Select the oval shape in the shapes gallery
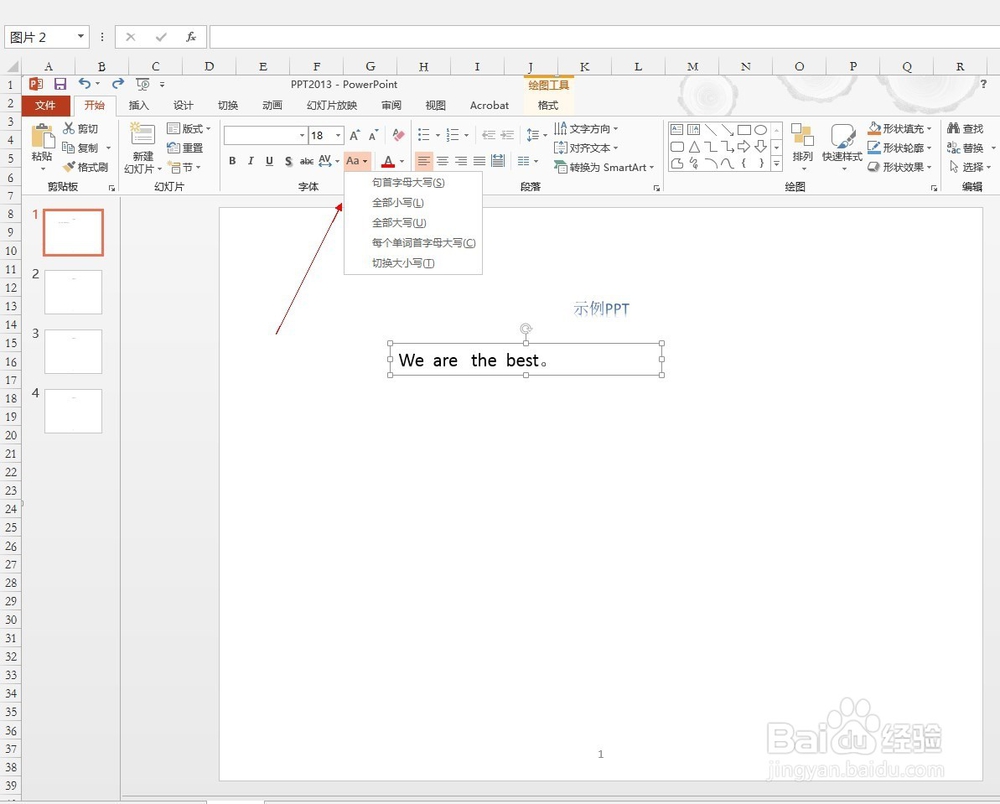The image size is (1000, 804). [760, 129]
